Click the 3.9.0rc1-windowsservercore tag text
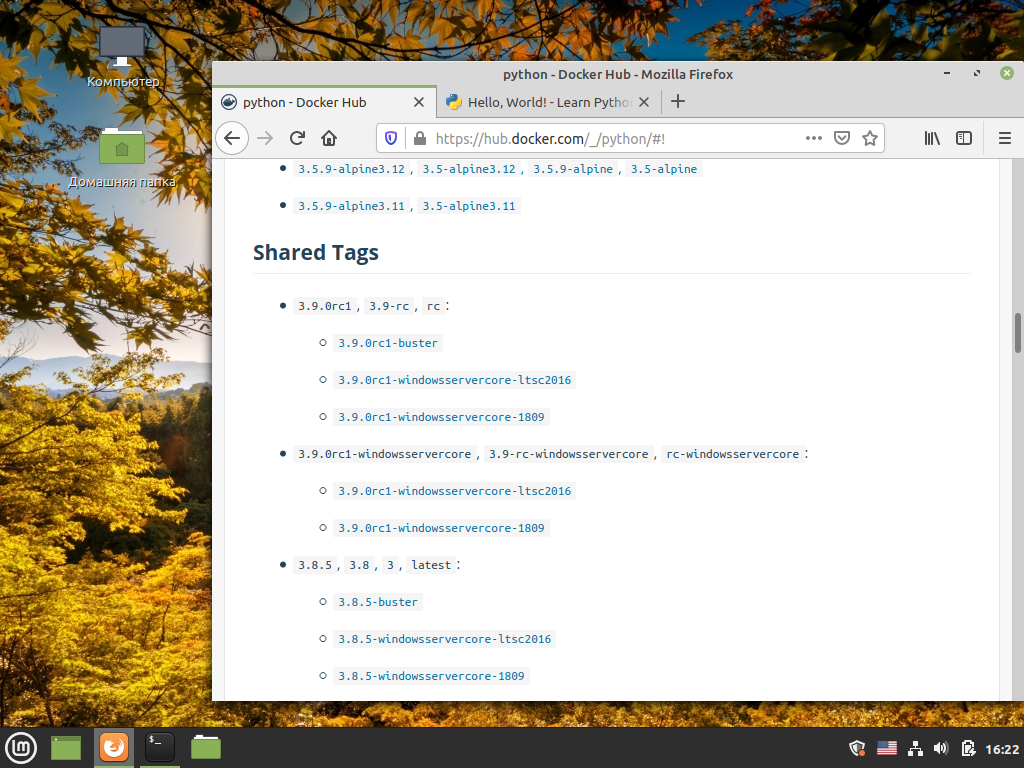Image resolution: width=1024 pixels, height=768 pixels. click(x=385, y=454)
